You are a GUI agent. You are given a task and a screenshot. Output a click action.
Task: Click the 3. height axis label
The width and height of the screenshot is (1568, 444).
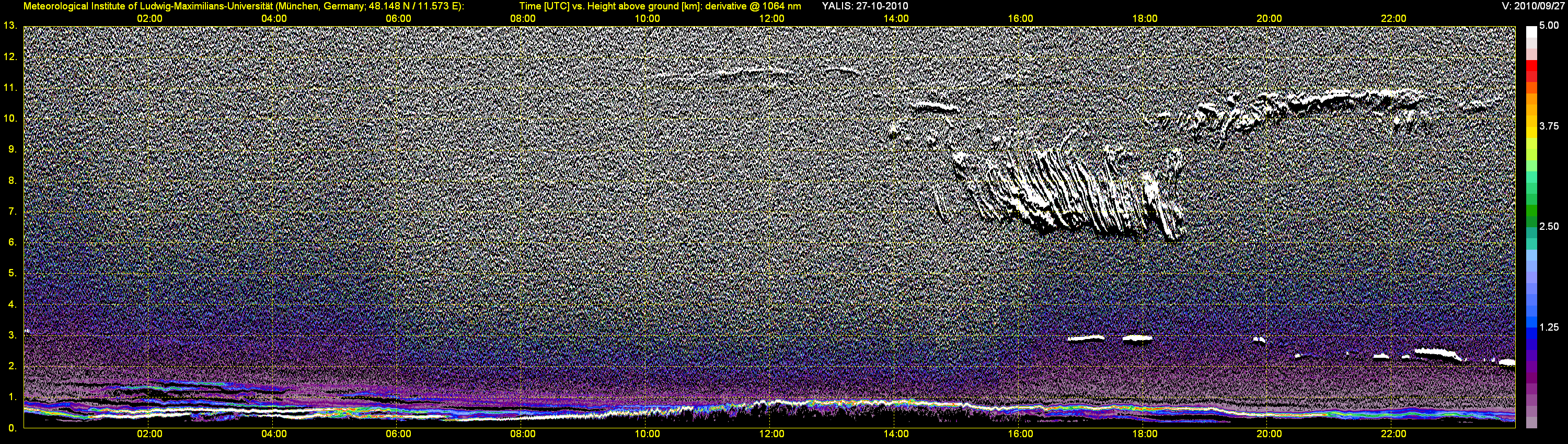click(x=12, y=335)
